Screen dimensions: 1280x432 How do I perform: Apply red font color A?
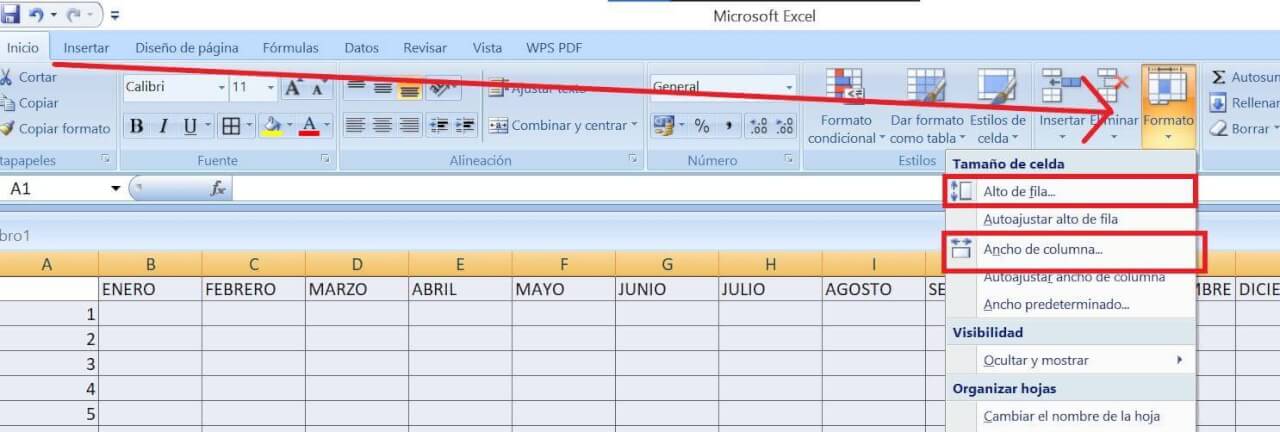(309, 126)
